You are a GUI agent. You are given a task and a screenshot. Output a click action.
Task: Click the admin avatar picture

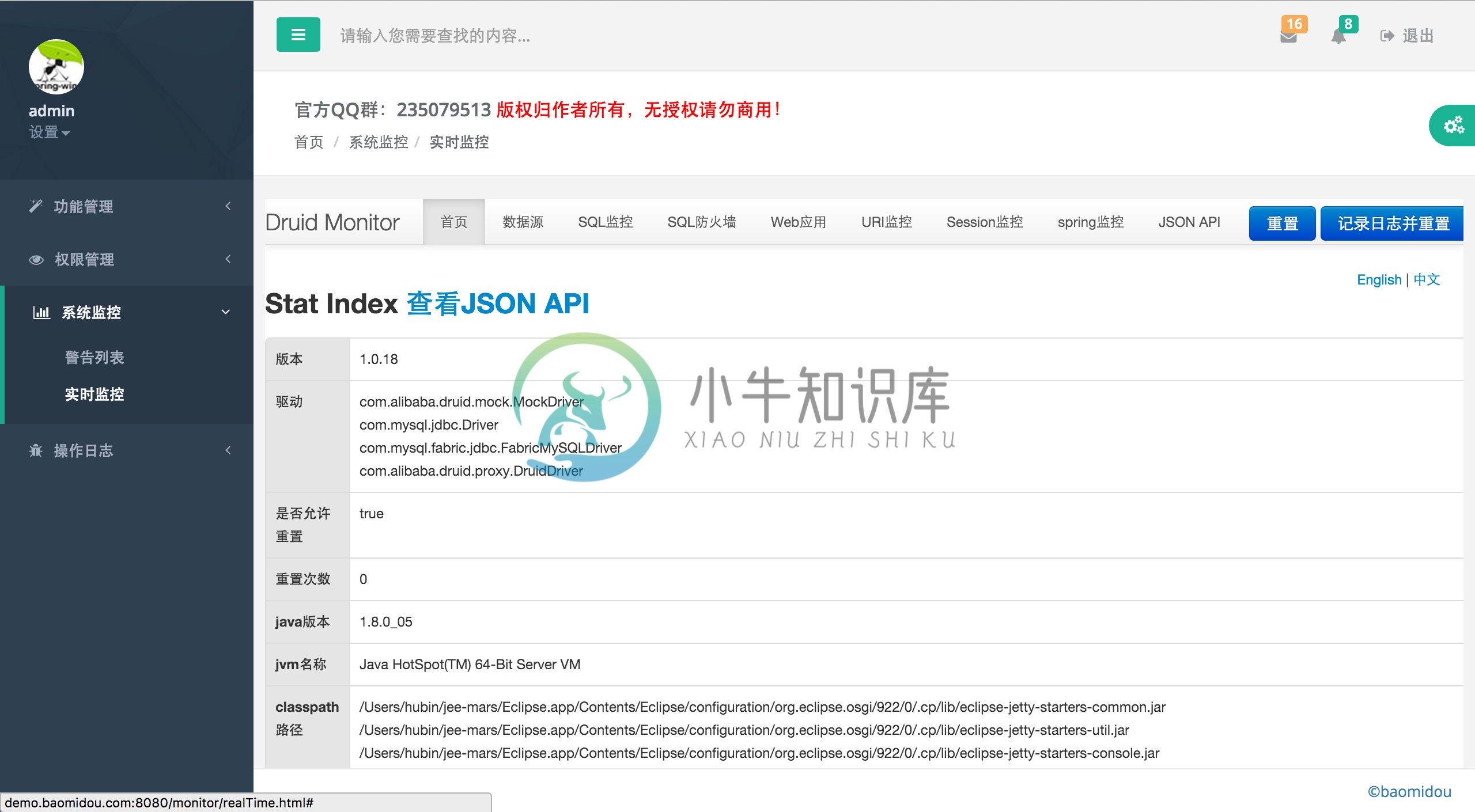(x=56, y=67)
